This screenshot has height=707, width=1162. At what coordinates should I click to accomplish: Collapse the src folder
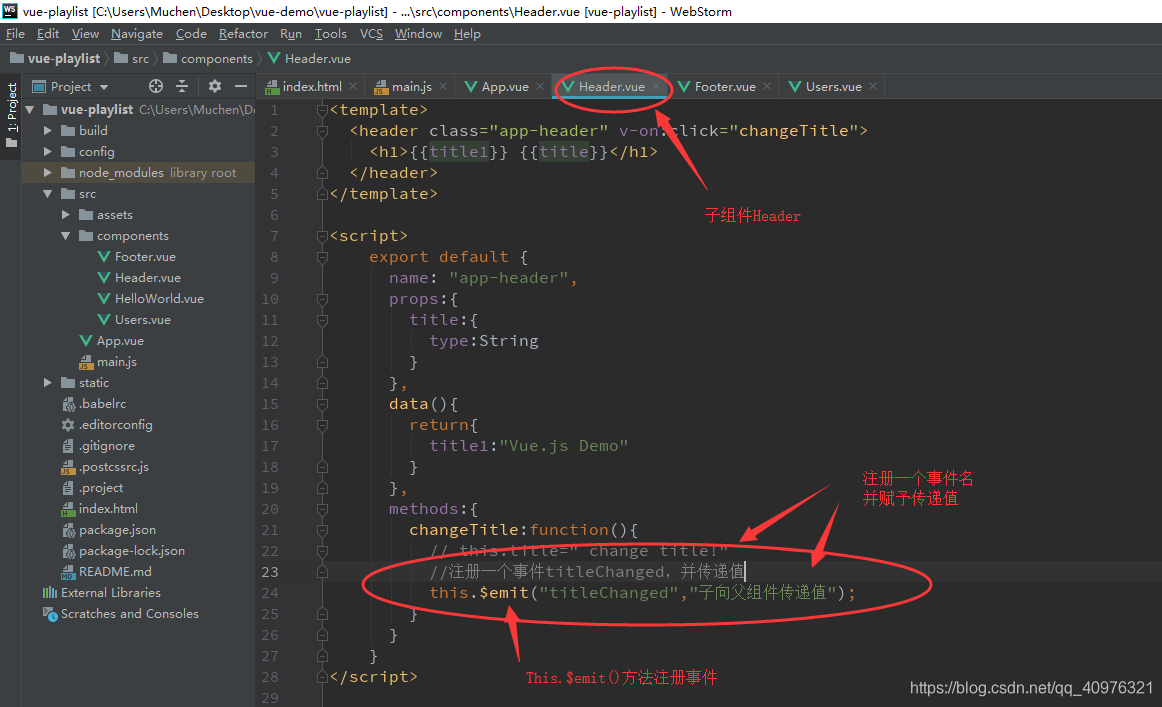(x=47, y=193)
